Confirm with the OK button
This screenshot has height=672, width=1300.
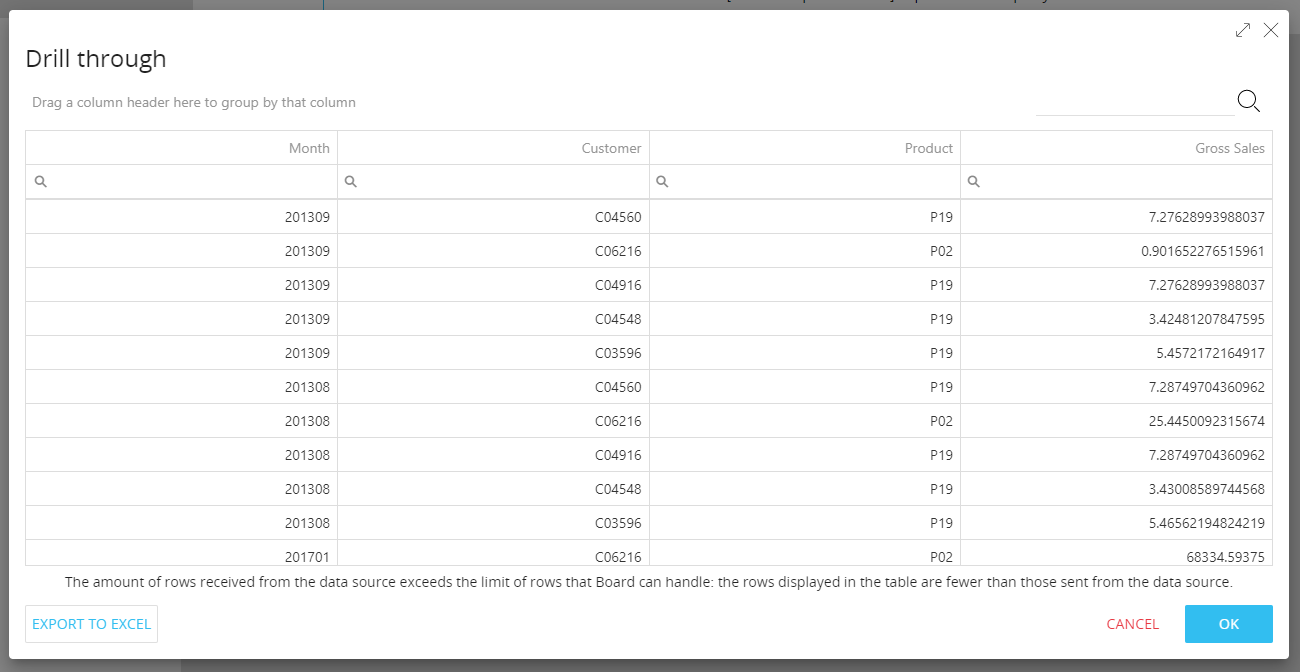[1229, 624]
